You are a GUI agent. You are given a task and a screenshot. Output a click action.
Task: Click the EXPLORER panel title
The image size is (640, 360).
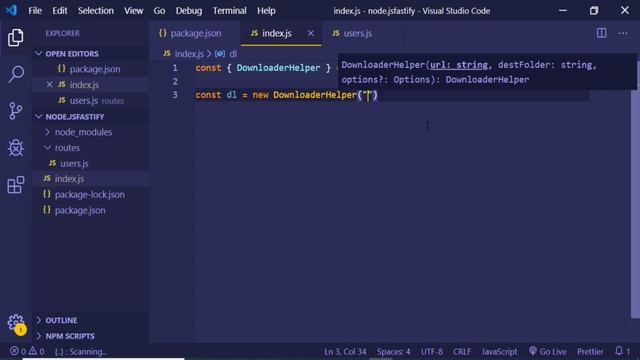(x=62, y=33)
